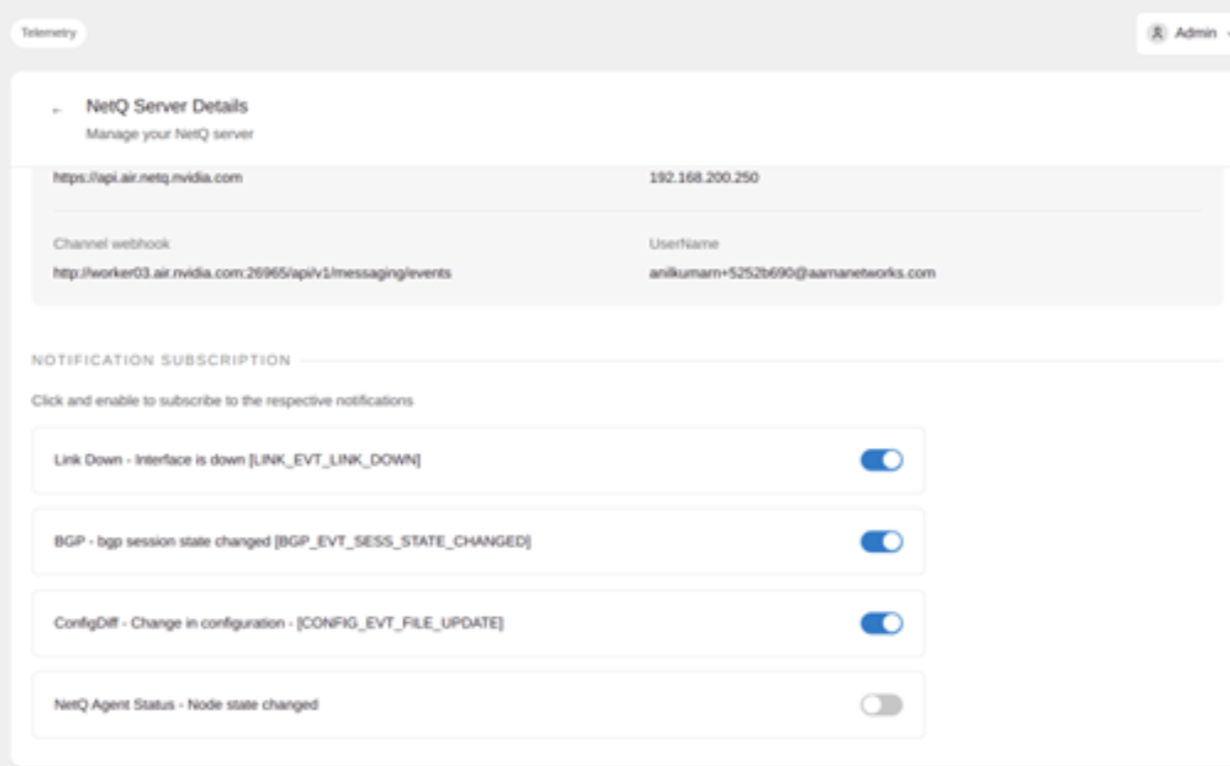Image resolution: width=1230 pixels, height=766 pixels.
Task: Click the Manage your NetQ server subtitle
Action: pos(170,134)
